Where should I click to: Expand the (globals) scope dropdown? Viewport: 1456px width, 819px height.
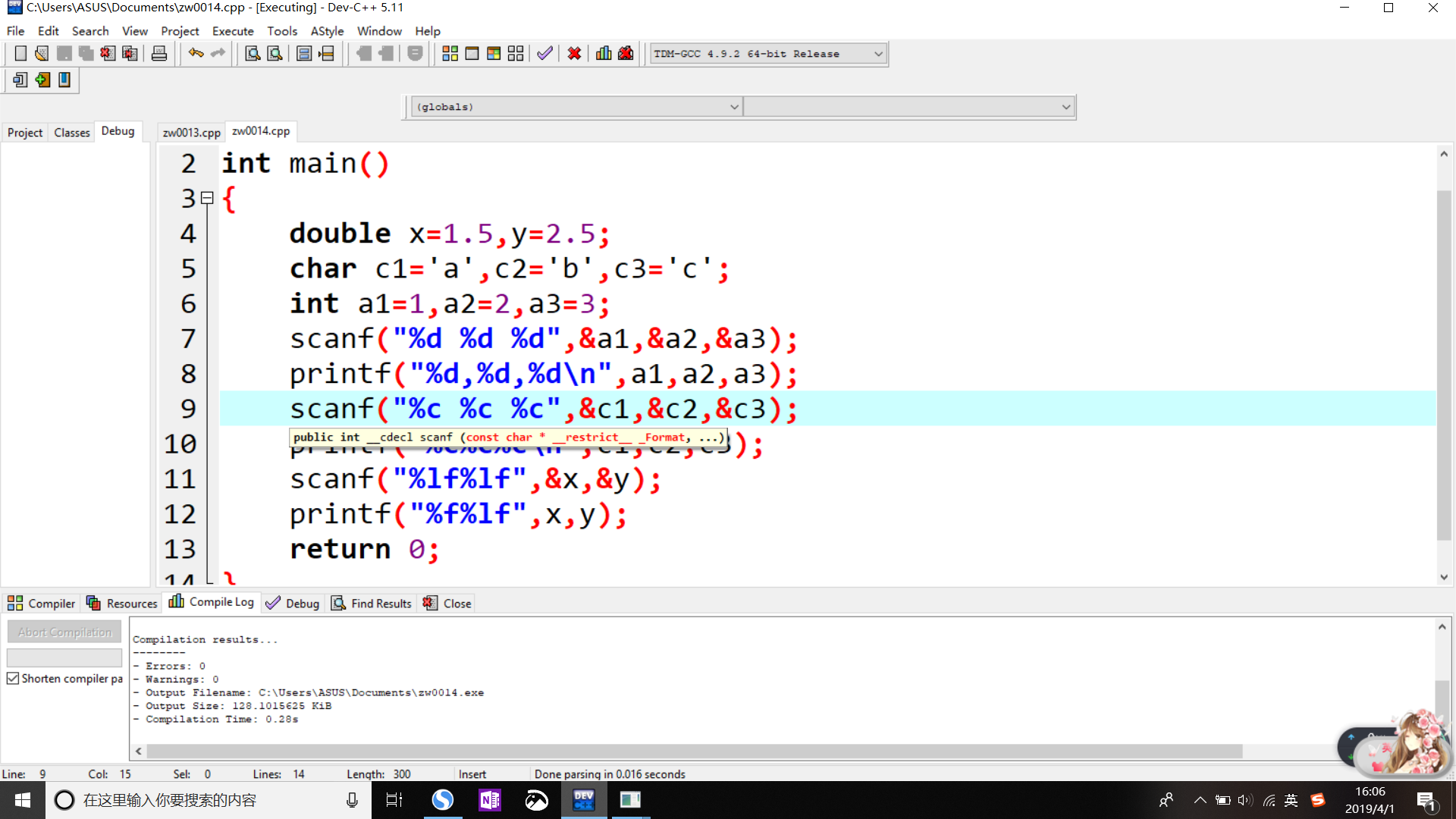tap(733, 107)
